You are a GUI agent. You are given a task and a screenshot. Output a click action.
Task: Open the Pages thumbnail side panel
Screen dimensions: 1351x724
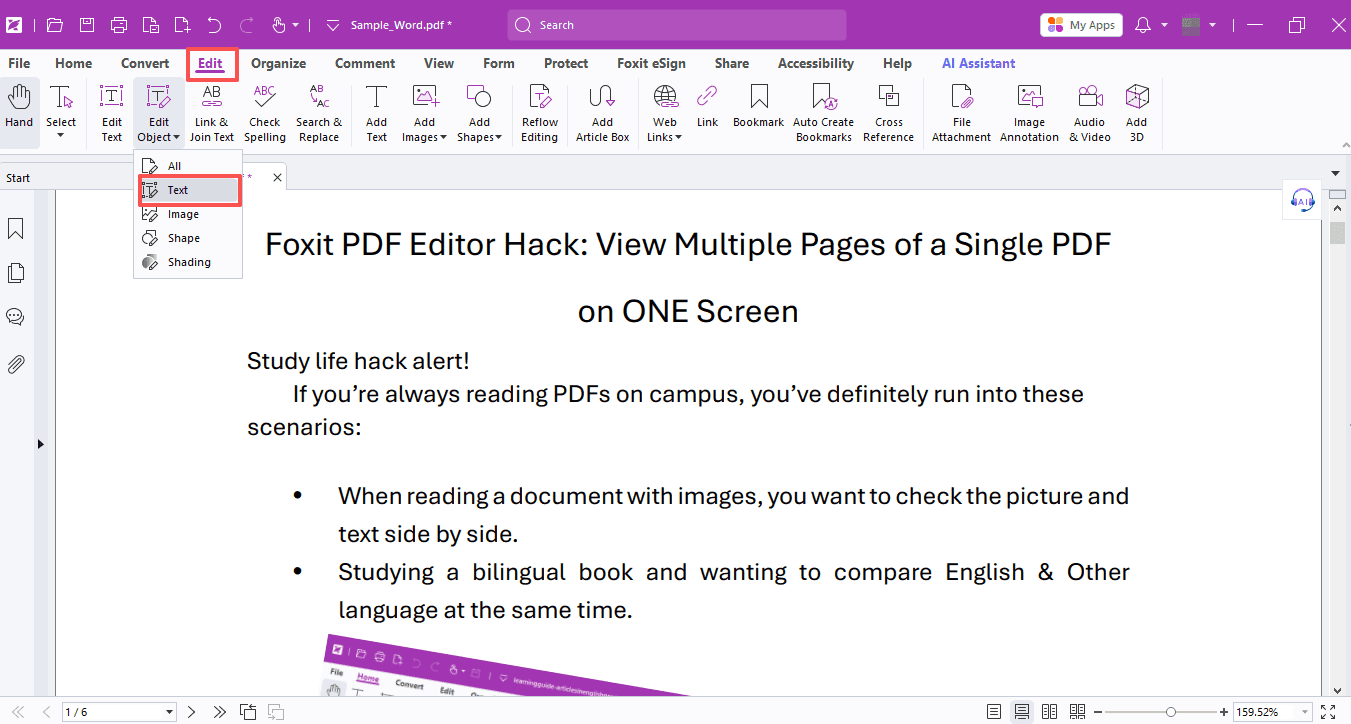16,273
